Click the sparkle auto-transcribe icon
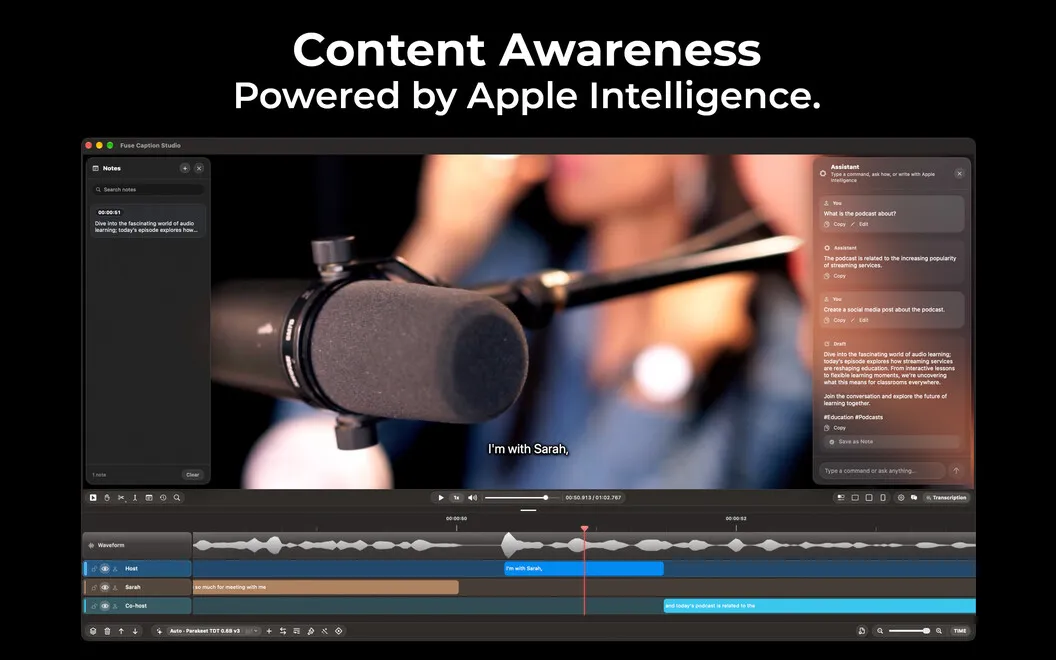 pos(160,631)
